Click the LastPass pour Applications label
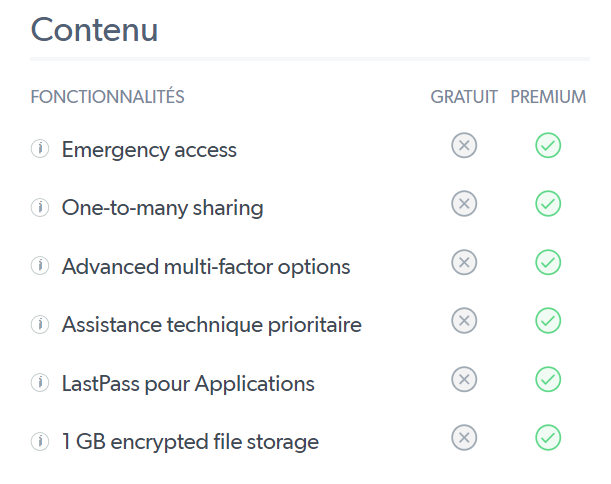Viewport: 611px width, 484px height. [188, 384]
